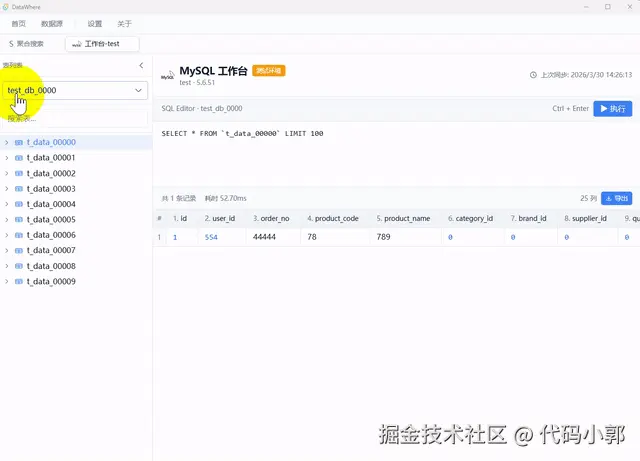Expand the t_data_00009 tree node
Image resolution: width=640 pixels, height=461 pixels.
pos(7,281)
